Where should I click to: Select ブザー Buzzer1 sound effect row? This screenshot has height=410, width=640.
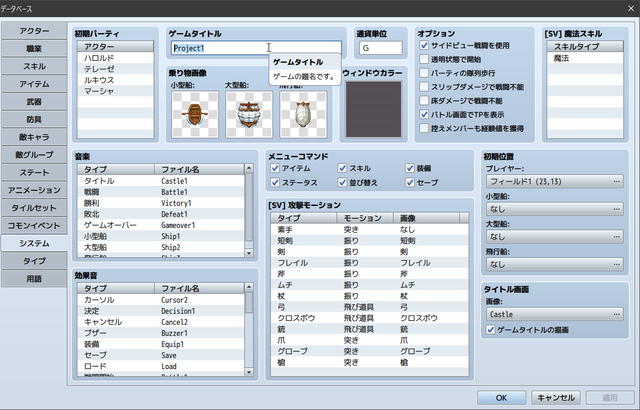pos(161,333)
